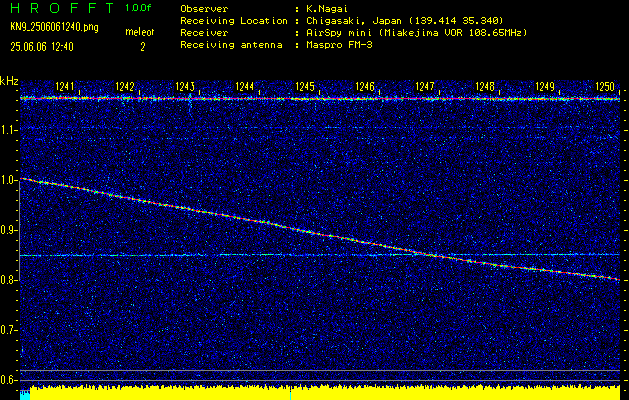Click time marker 1243

click(x=185, y=86)
